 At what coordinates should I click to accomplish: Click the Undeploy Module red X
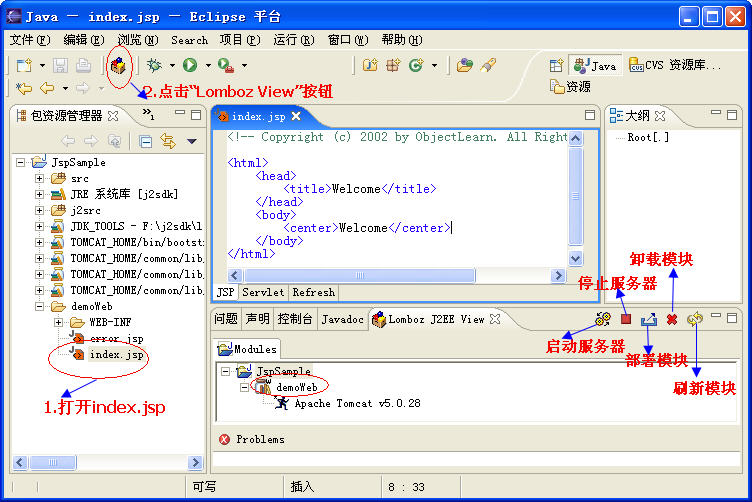pos(672,319)
